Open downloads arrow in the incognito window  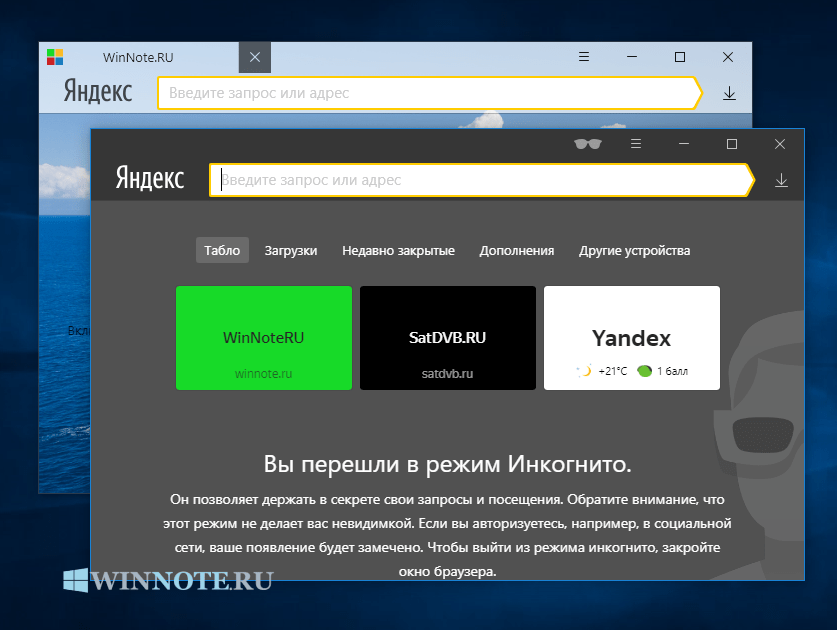coord(781,180)
